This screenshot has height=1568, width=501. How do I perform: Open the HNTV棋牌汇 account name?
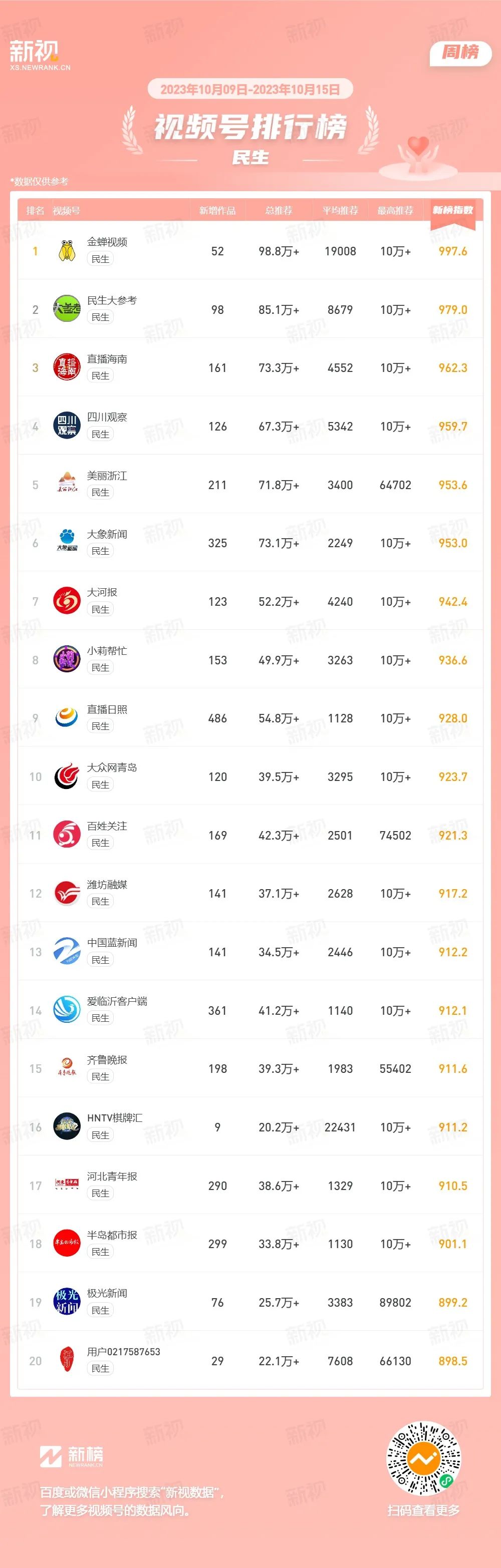(x=115, y=1117)
